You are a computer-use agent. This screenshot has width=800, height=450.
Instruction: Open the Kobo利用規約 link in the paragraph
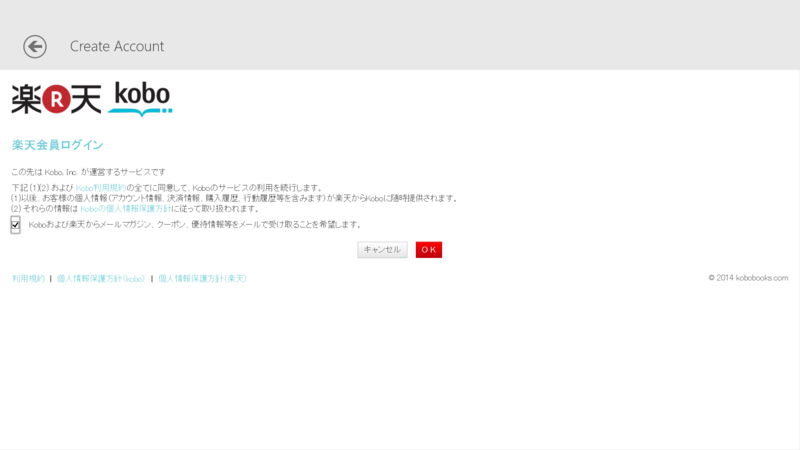(101, 188)
